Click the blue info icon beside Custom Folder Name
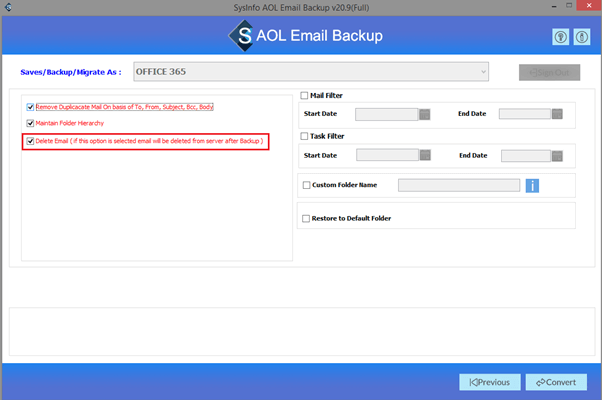The width and height of the screenshot is (602, 400). (x=532, y=185)
